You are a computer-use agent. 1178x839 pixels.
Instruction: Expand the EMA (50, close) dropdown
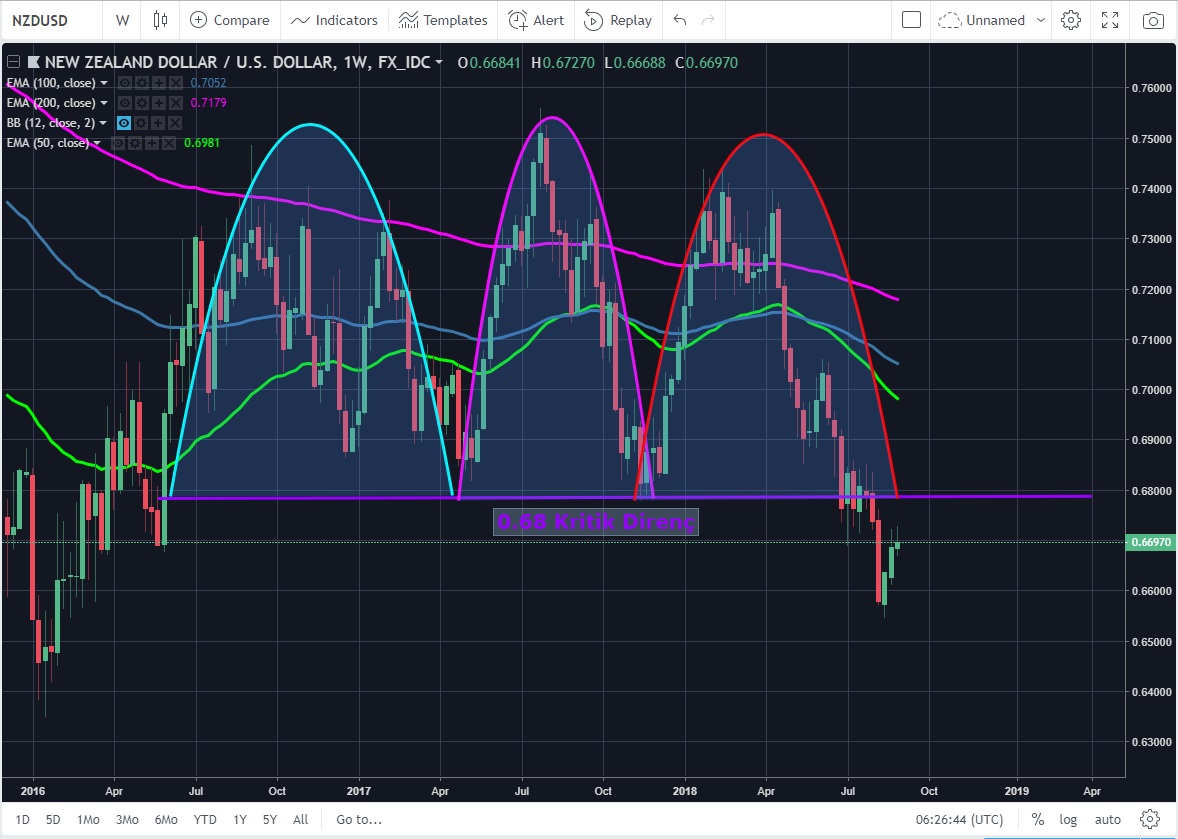coord(98,143)
